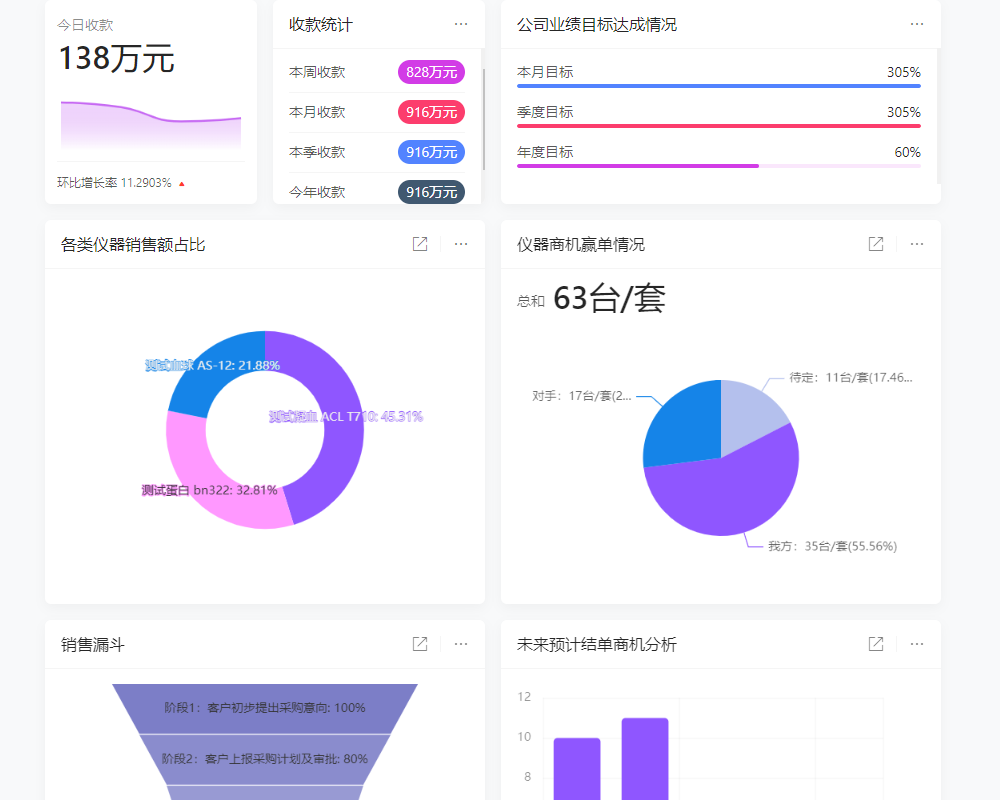The width and height of the screenshot is (1000, 800).
Task: Open the ellipsis menu on 销售漏斗 card
Action: [x=460, y=644]
